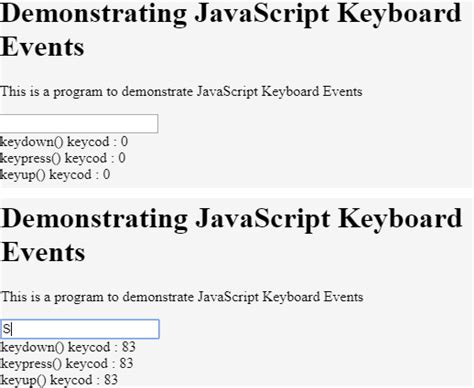This screenshot has width=474, height=388.
Task: Click the lower 'This is a program' paragraph
Action: tap(182, 297)
